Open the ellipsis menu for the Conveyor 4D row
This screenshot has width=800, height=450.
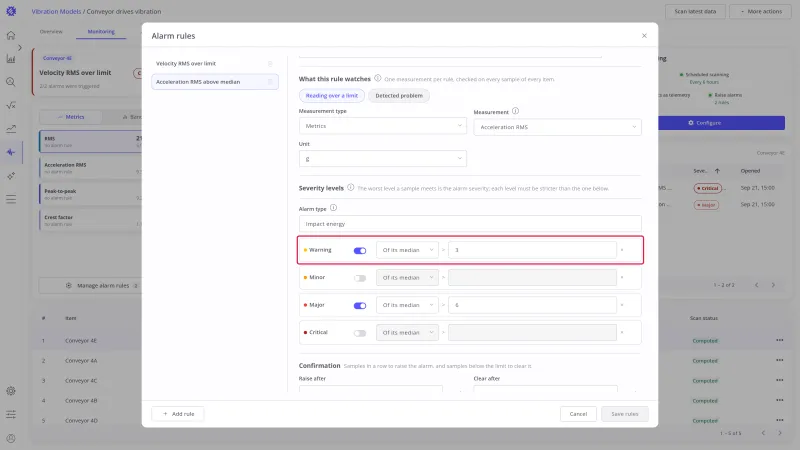pyautogui.click(x=779, y=420)
